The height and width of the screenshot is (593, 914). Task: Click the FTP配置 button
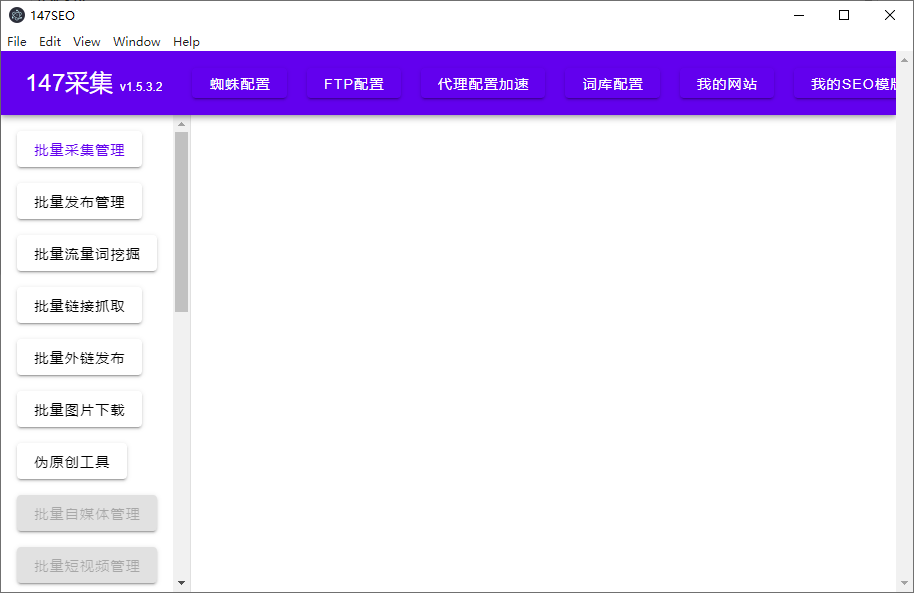(354, 84)
